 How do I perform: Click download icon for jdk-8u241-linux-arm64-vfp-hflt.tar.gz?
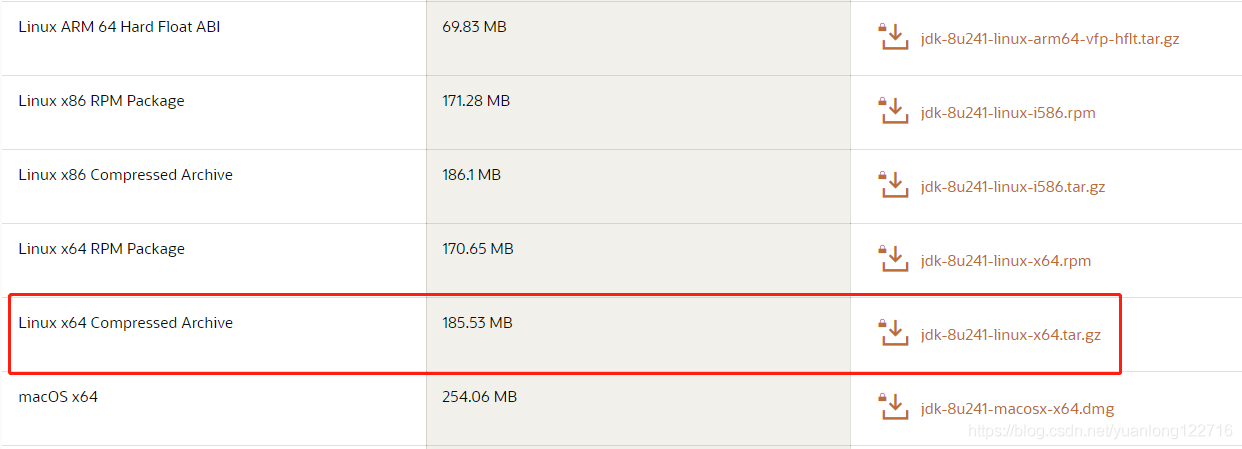(x=893, y=38)
